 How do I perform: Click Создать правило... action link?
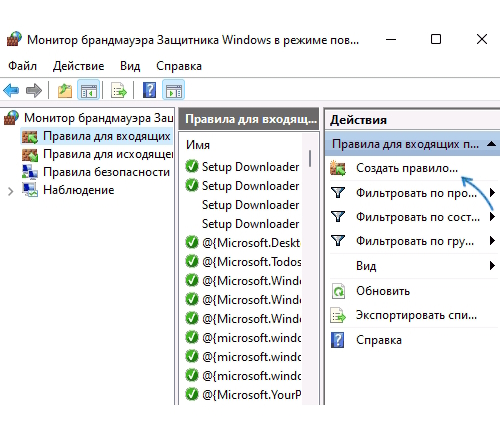[407, 168]
